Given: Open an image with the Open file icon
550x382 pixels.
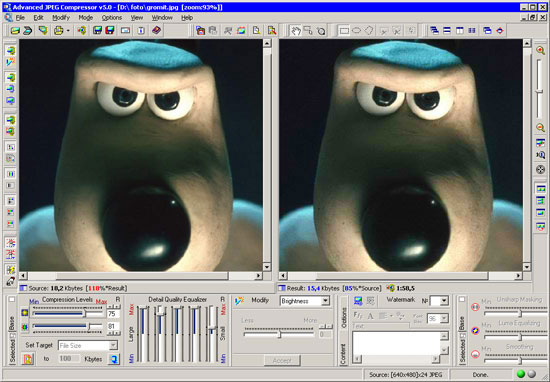Looking at the screenshot, I should click(x=15, y=31).
